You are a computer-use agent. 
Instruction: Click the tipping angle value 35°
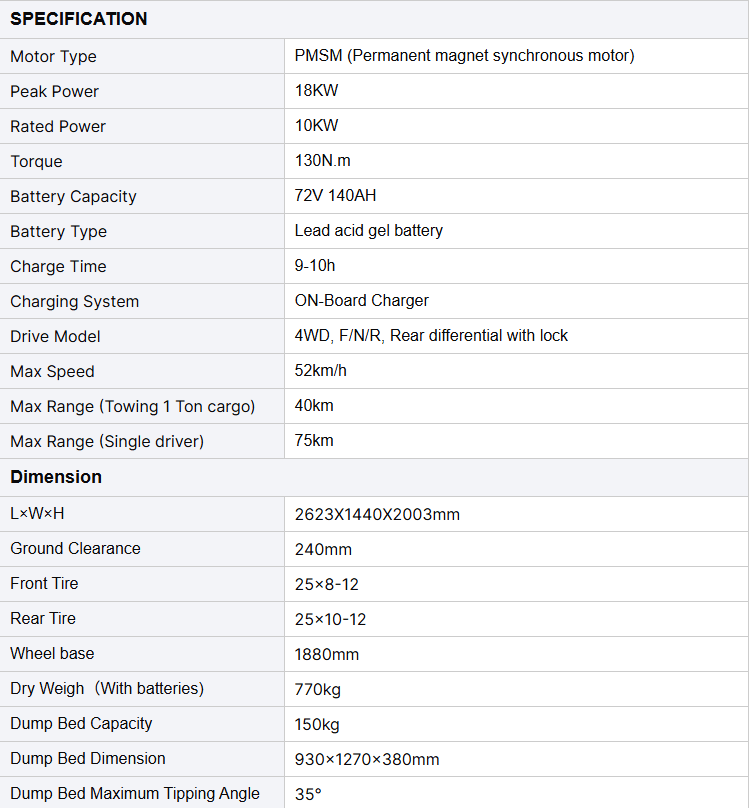point(308,794)
